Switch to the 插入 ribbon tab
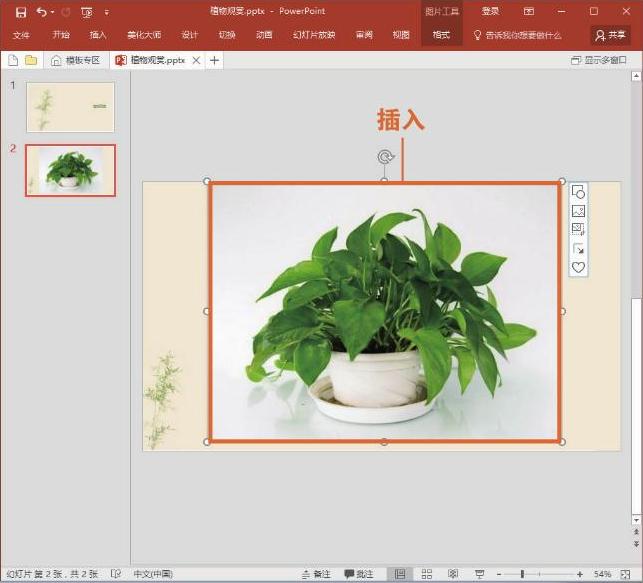 point(98,35)
